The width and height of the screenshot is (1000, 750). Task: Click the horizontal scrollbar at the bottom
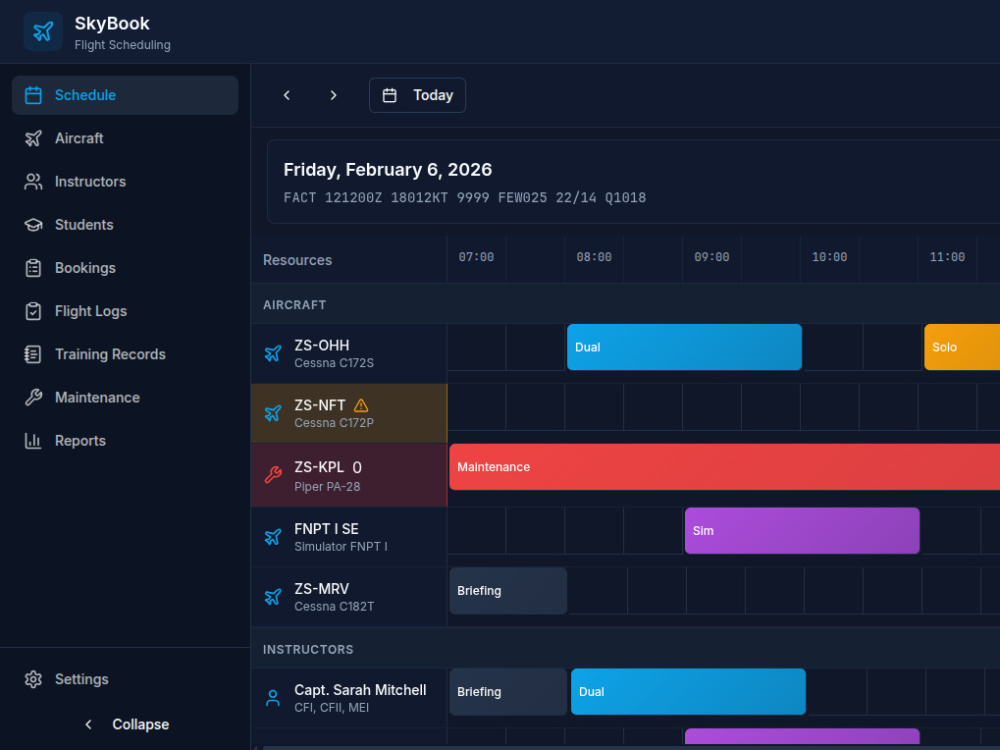point(631,747)
